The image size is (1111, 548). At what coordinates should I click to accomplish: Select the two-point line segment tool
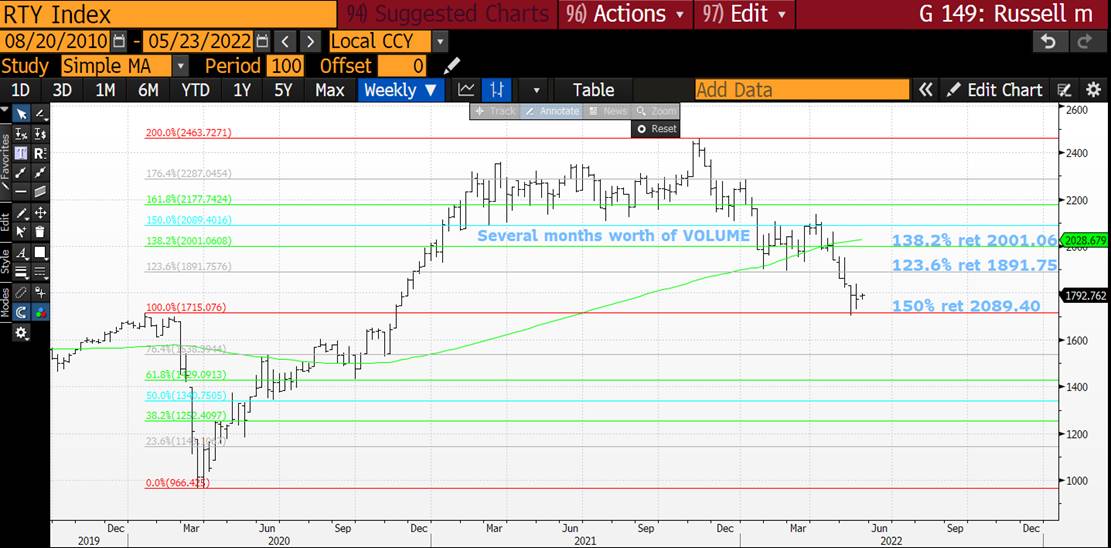[22, 172]
